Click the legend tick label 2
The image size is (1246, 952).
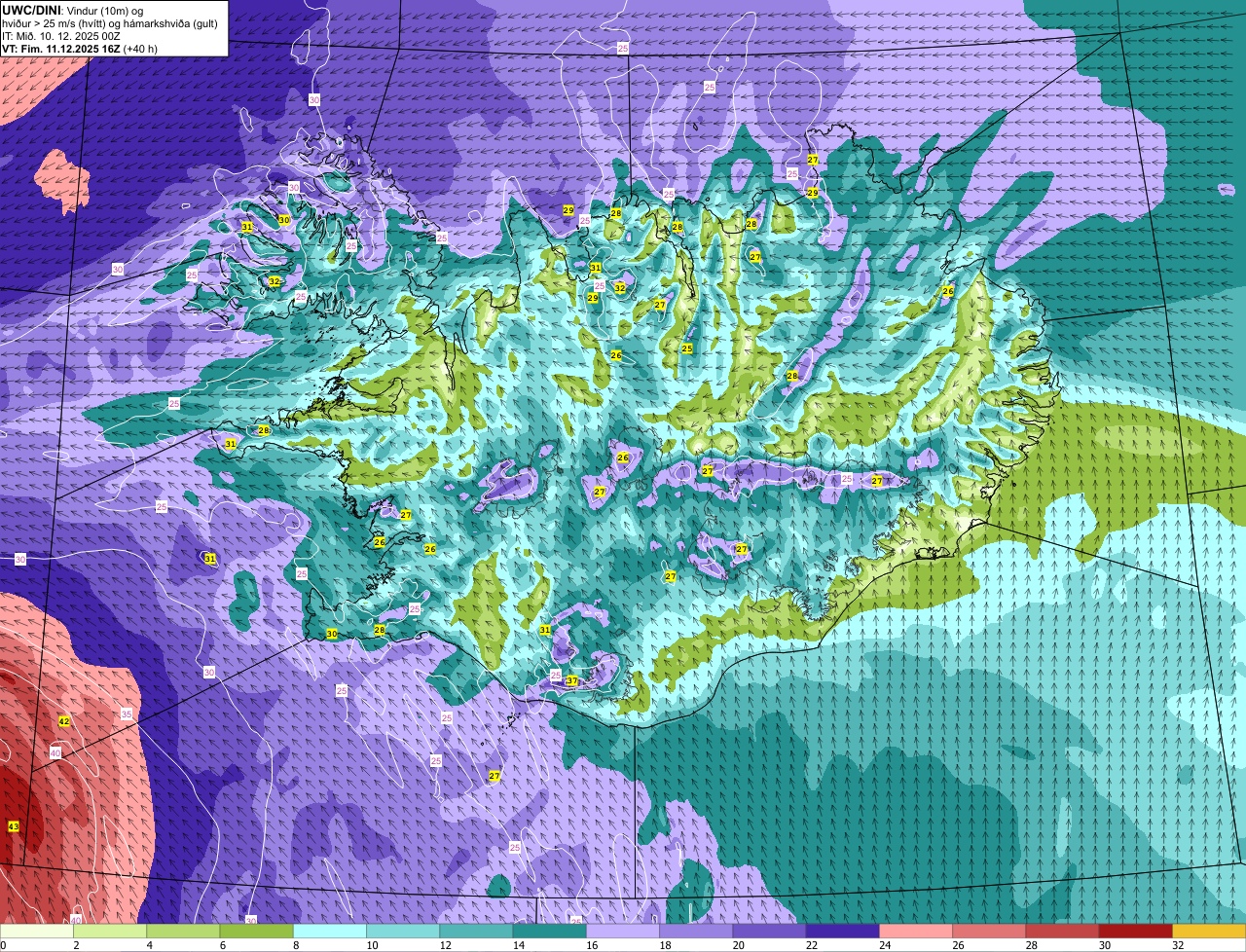(75, 945)
